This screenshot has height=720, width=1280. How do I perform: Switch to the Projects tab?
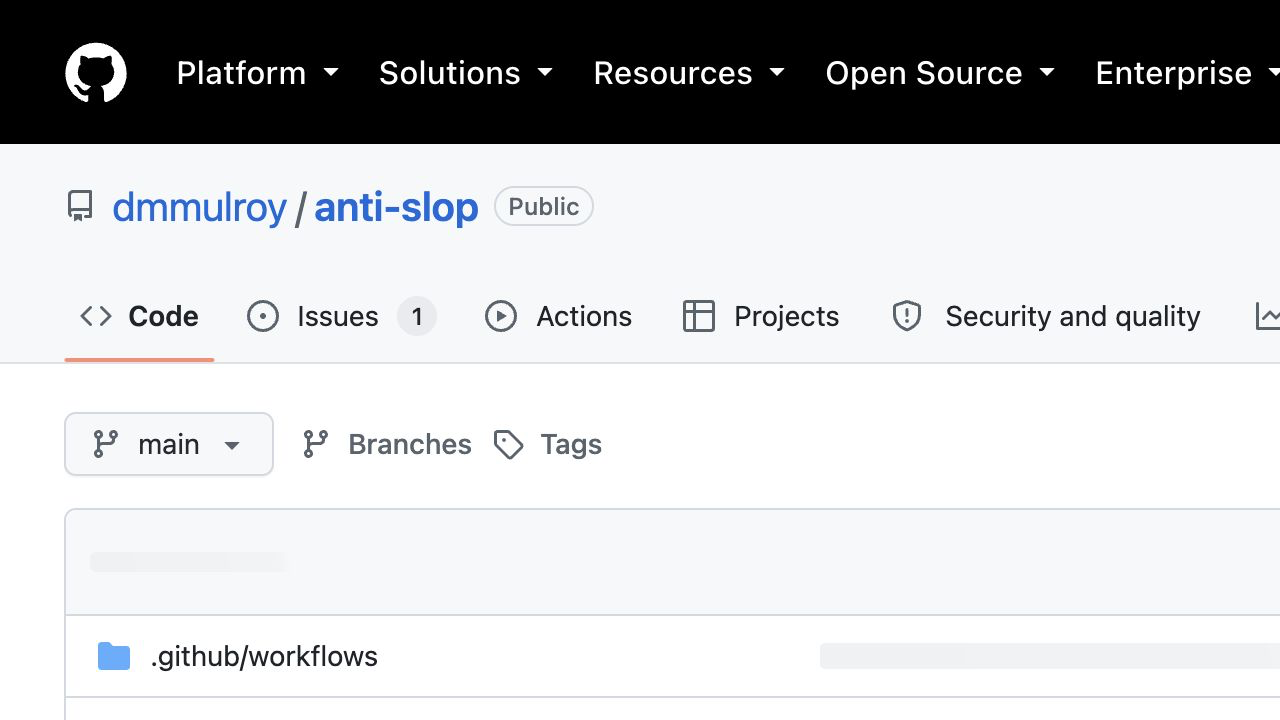point(761,316)
